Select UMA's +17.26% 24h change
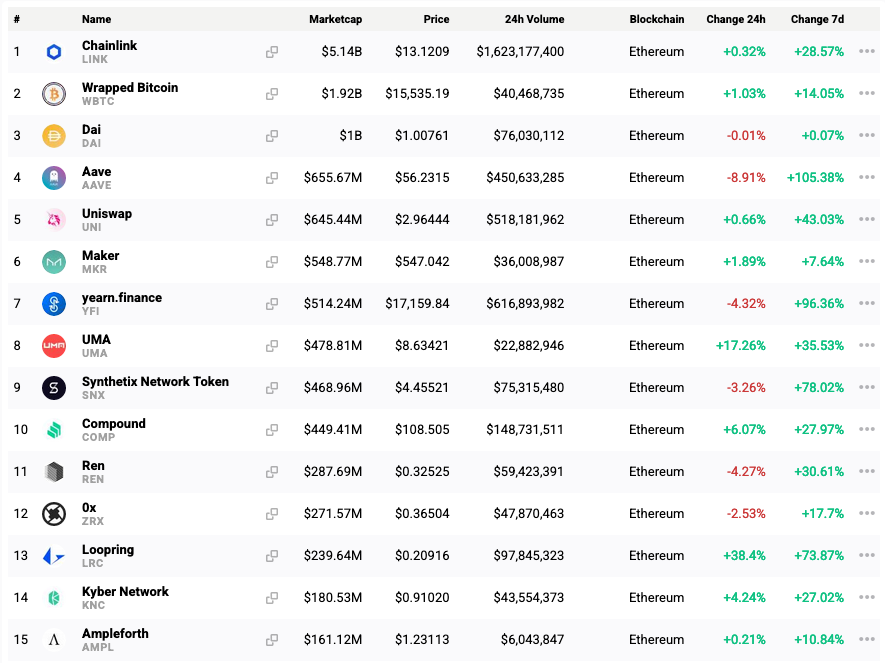 click(x=741, y=346)
